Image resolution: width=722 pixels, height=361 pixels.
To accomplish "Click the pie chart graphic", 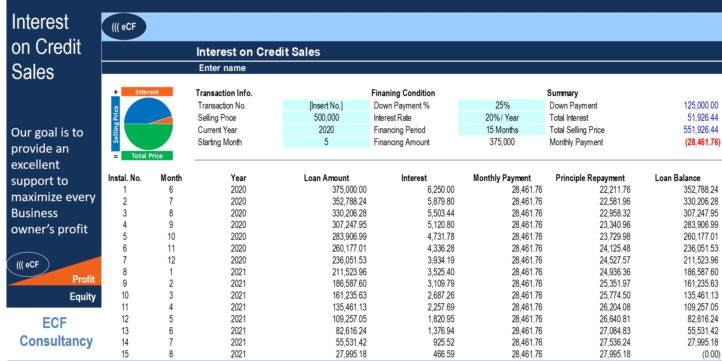I will point(148,123).
